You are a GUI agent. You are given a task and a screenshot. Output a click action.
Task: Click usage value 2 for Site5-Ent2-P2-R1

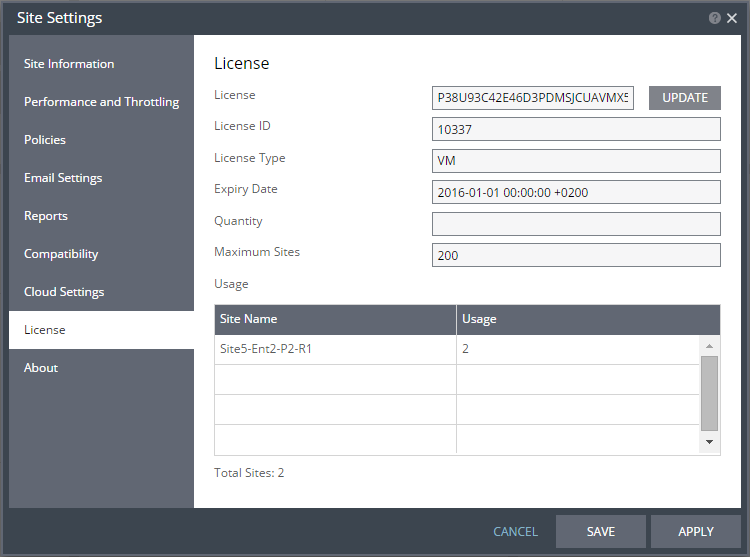465,349
